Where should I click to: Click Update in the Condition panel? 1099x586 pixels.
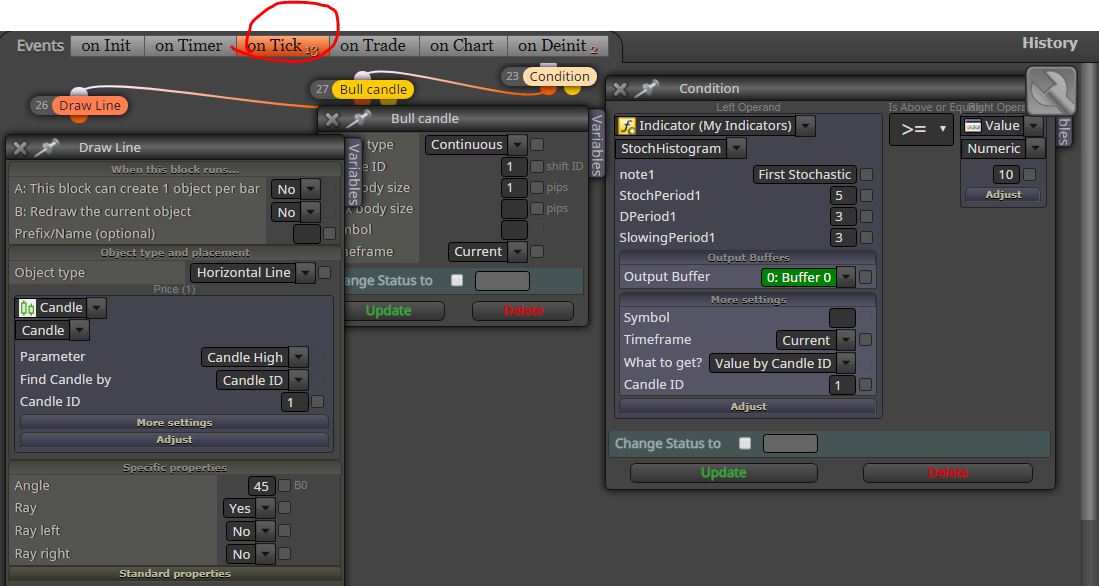coord(723,472)
